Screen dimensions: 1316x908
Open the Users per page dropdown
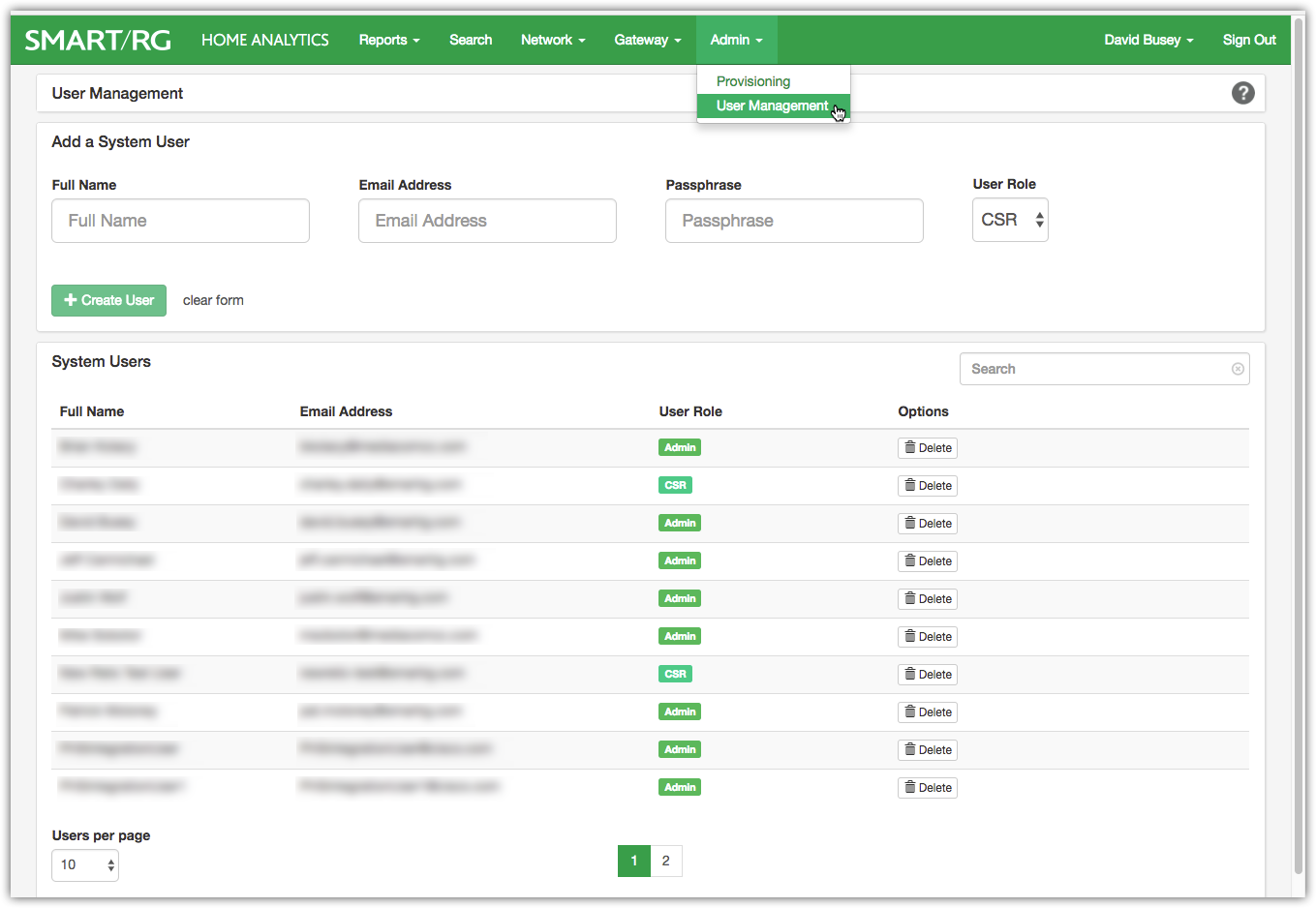(85, 864)
